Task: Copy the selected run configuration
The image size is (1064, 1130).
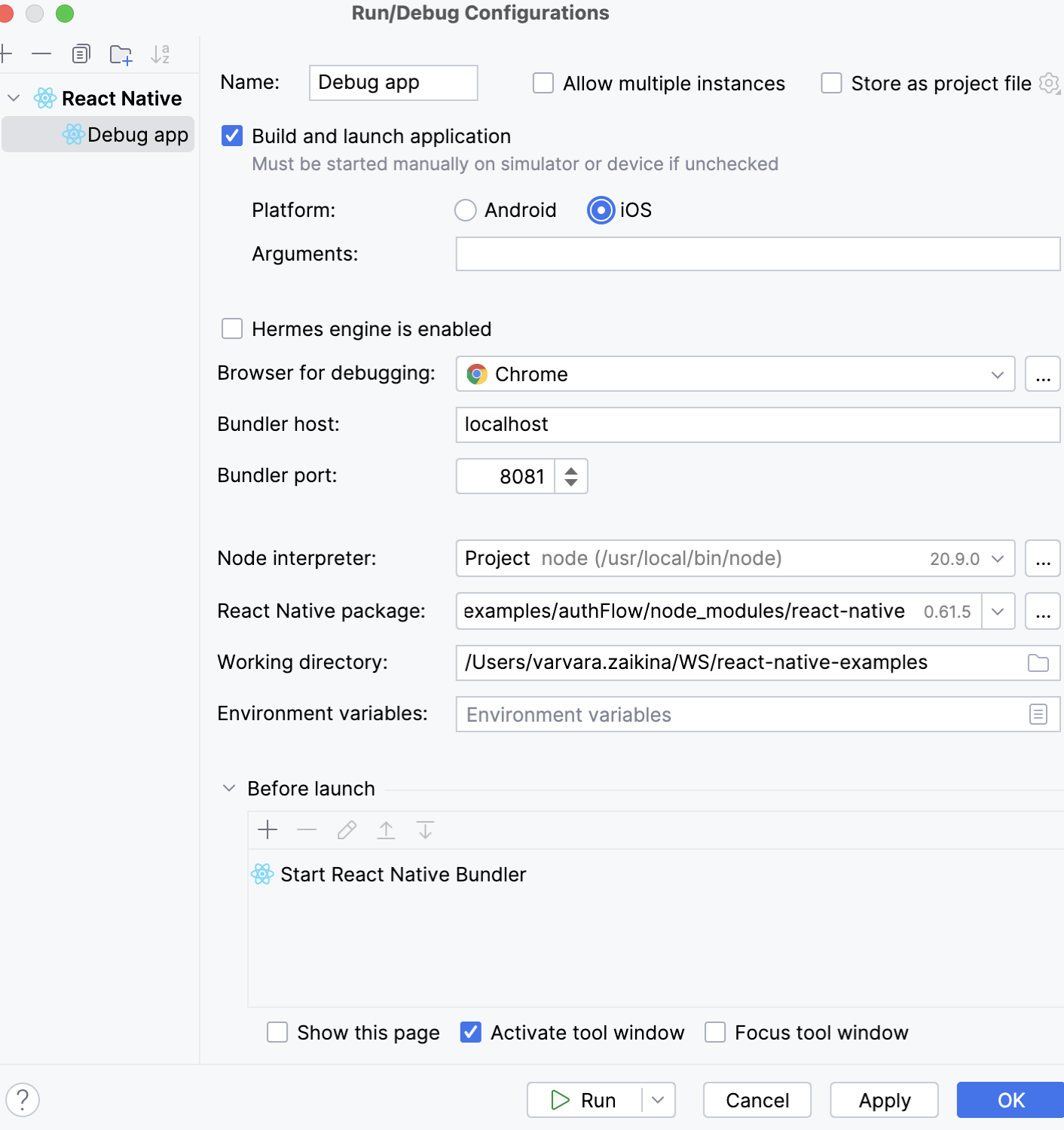Action: pyautogui.click(x=81, y=53)
